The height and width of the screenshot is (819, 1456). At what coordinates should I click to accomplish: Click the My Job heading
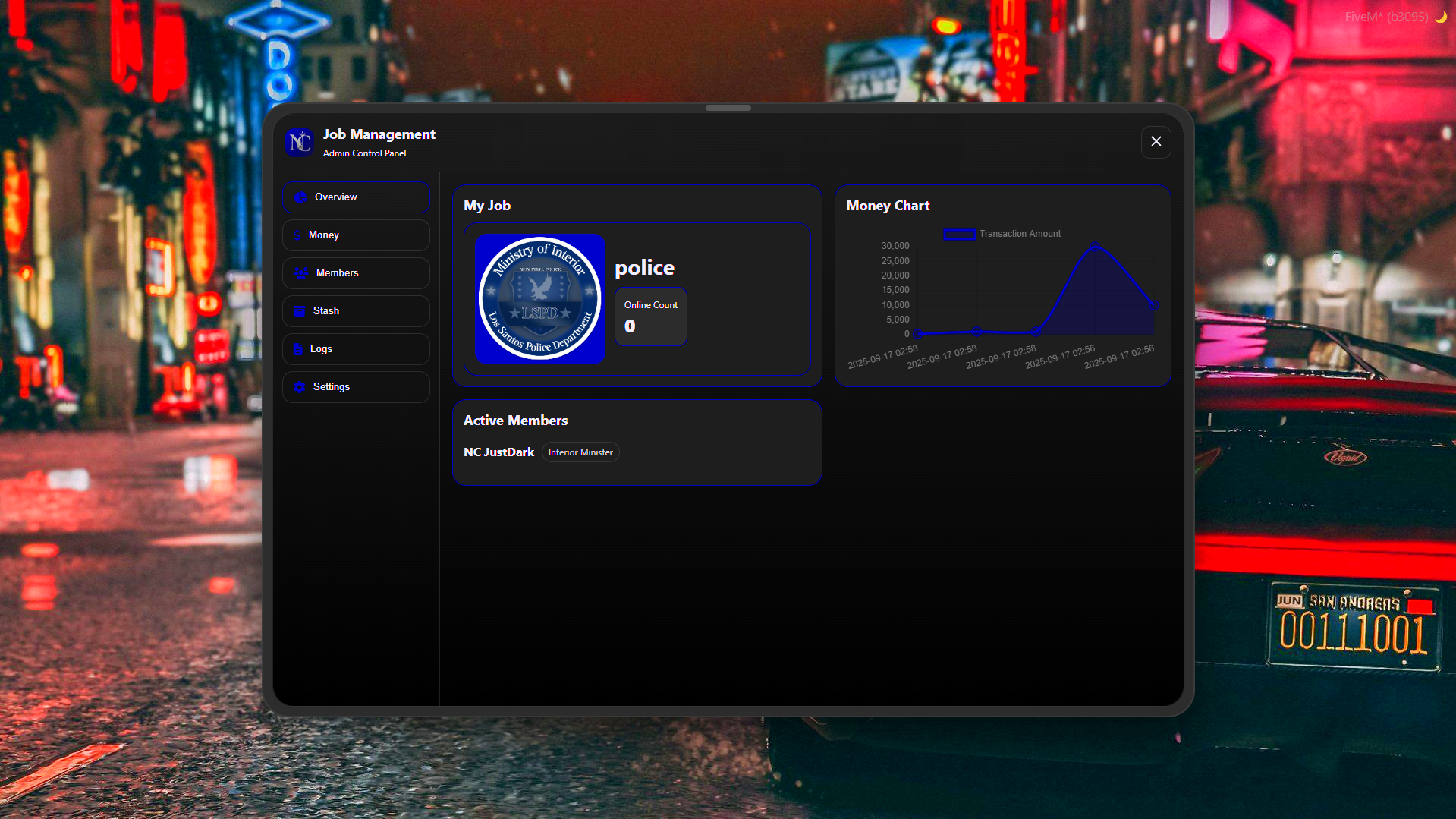point(487,206)
